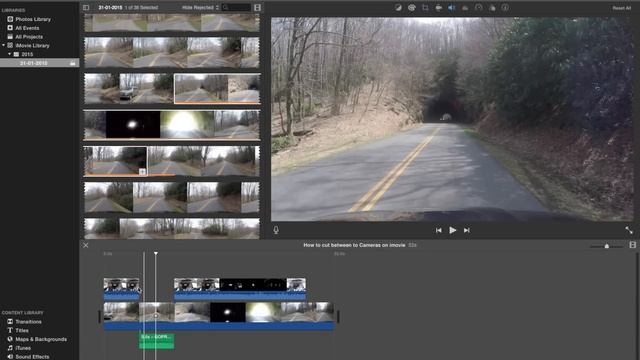Image resolution: width=640 pixels, height=360 pixels.
Task: Click the voiceover microphone icon
Action: tap(276, 230)
